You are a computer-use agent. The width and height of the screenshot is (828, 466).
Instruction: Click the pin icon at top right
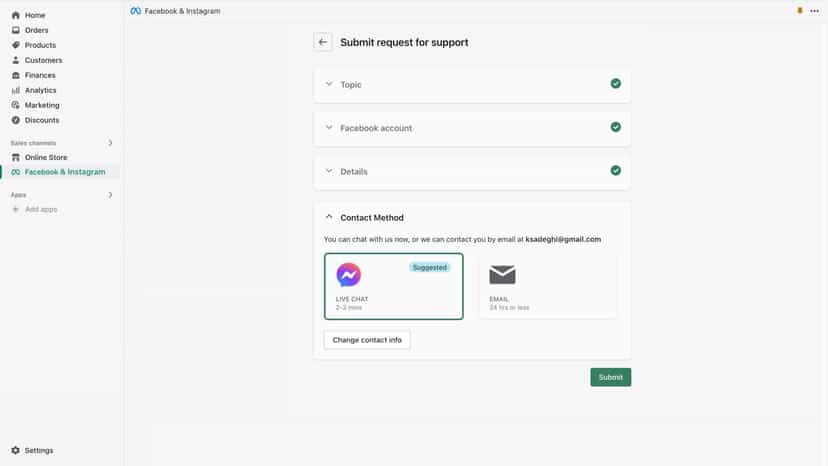tap(799, 11)
